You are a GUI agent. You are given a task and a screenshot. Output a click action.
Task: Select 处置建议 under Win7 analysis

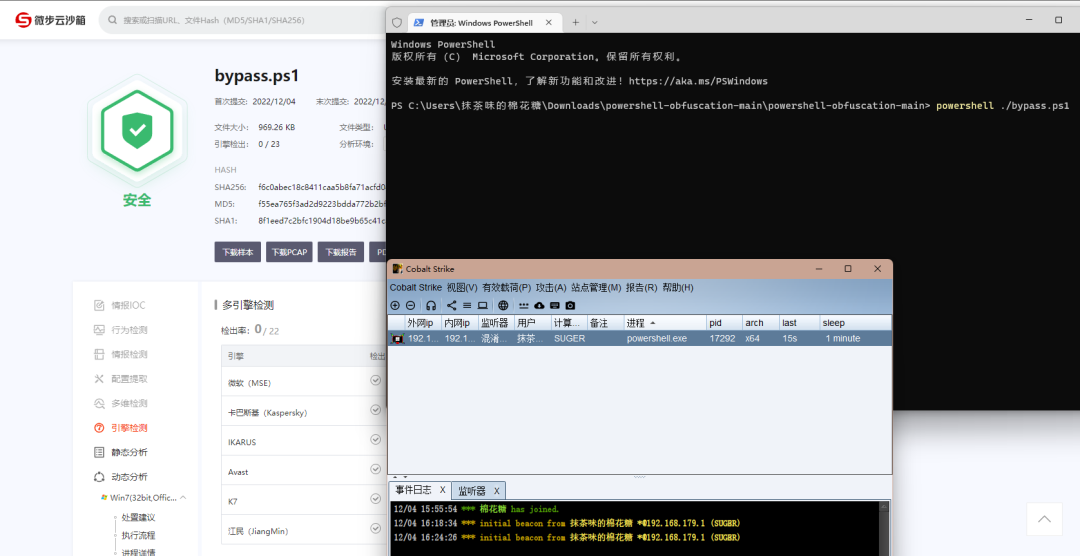(x=138, y=517)
